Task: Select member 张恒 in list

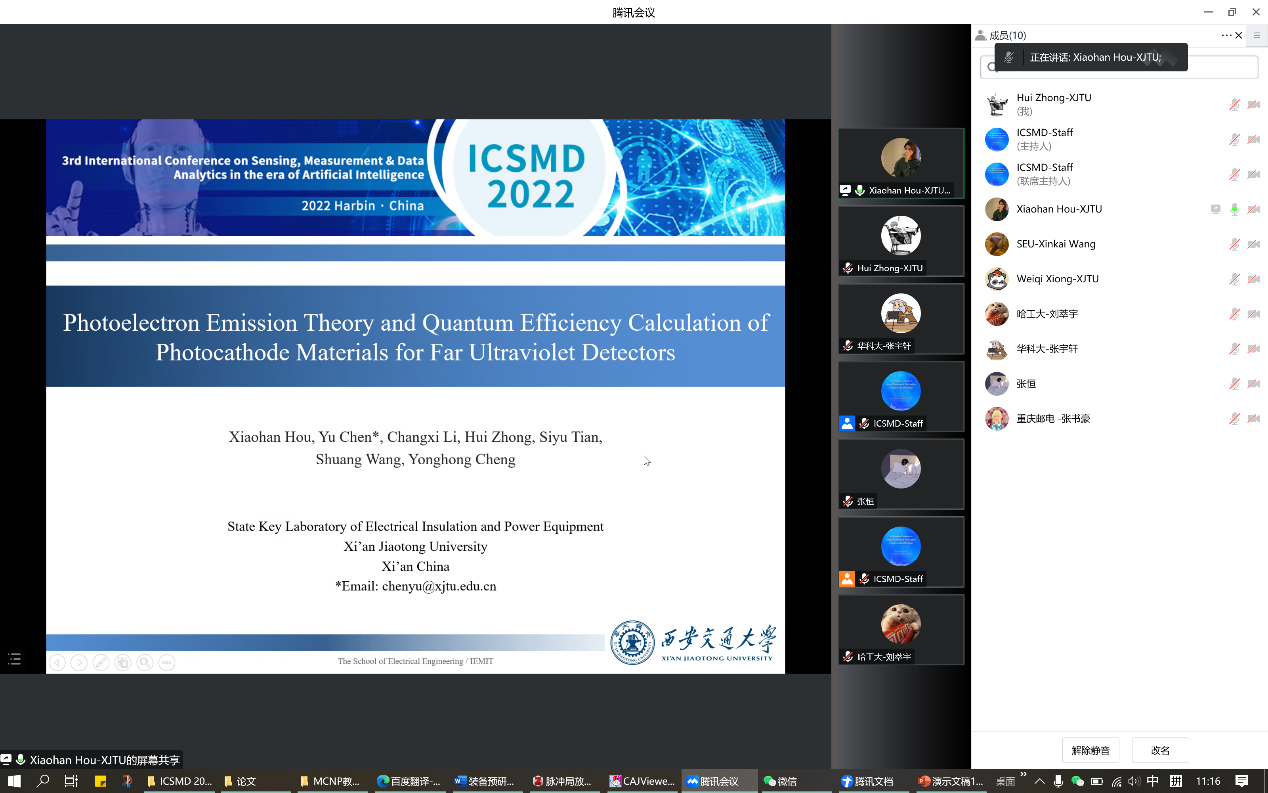Action: point(1119,384)
